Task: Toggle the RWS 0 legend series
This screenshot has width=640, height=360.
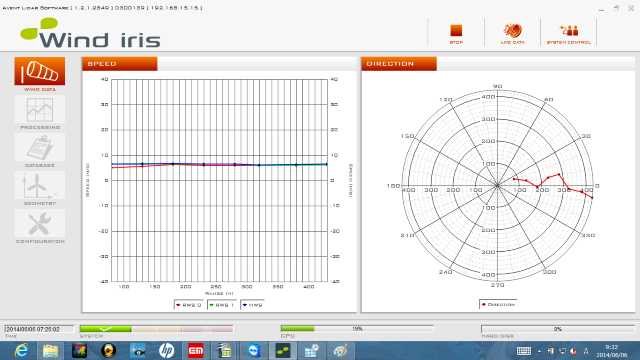Action: click(x=189, y=305)
